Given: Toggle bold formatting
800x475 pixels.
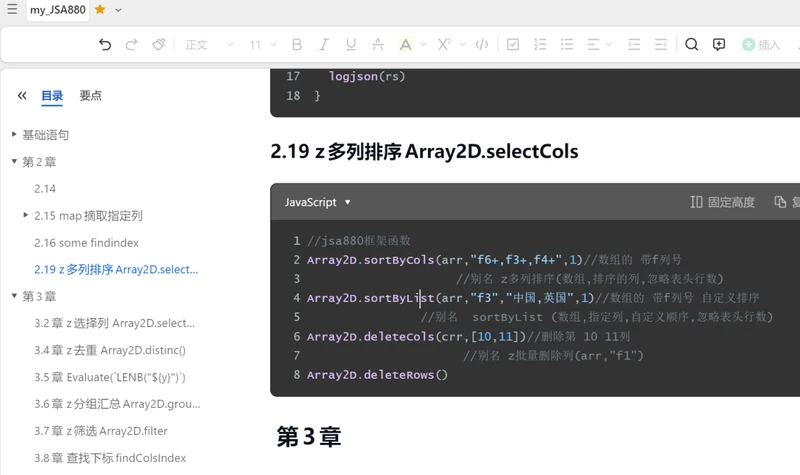Looking at the screenshot, I should click(x=296, y=45).
